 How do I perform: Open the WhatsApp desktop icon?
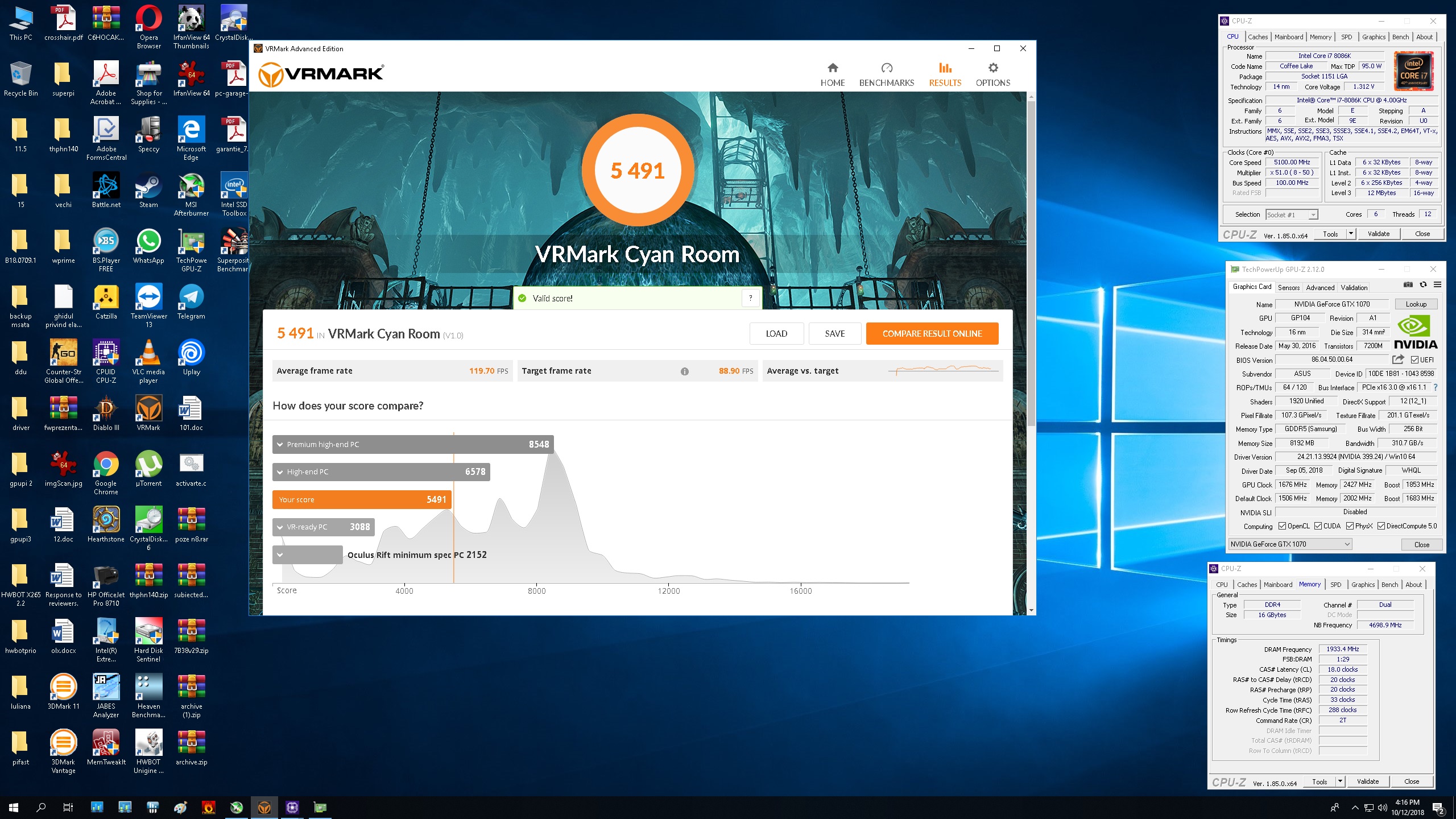(x=148, y=247)
